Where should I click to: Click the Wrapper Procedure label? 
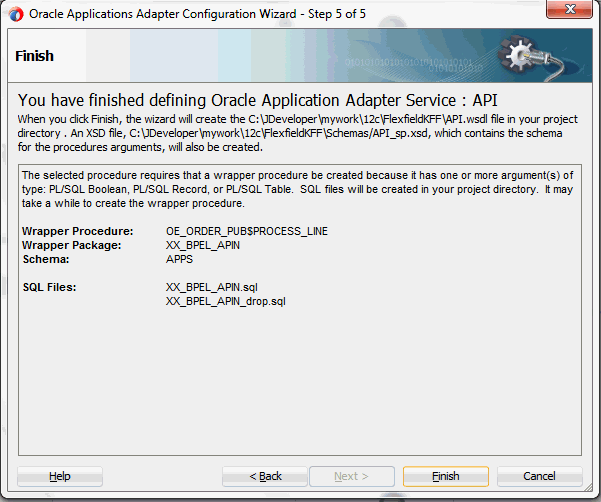click(77, 231)
